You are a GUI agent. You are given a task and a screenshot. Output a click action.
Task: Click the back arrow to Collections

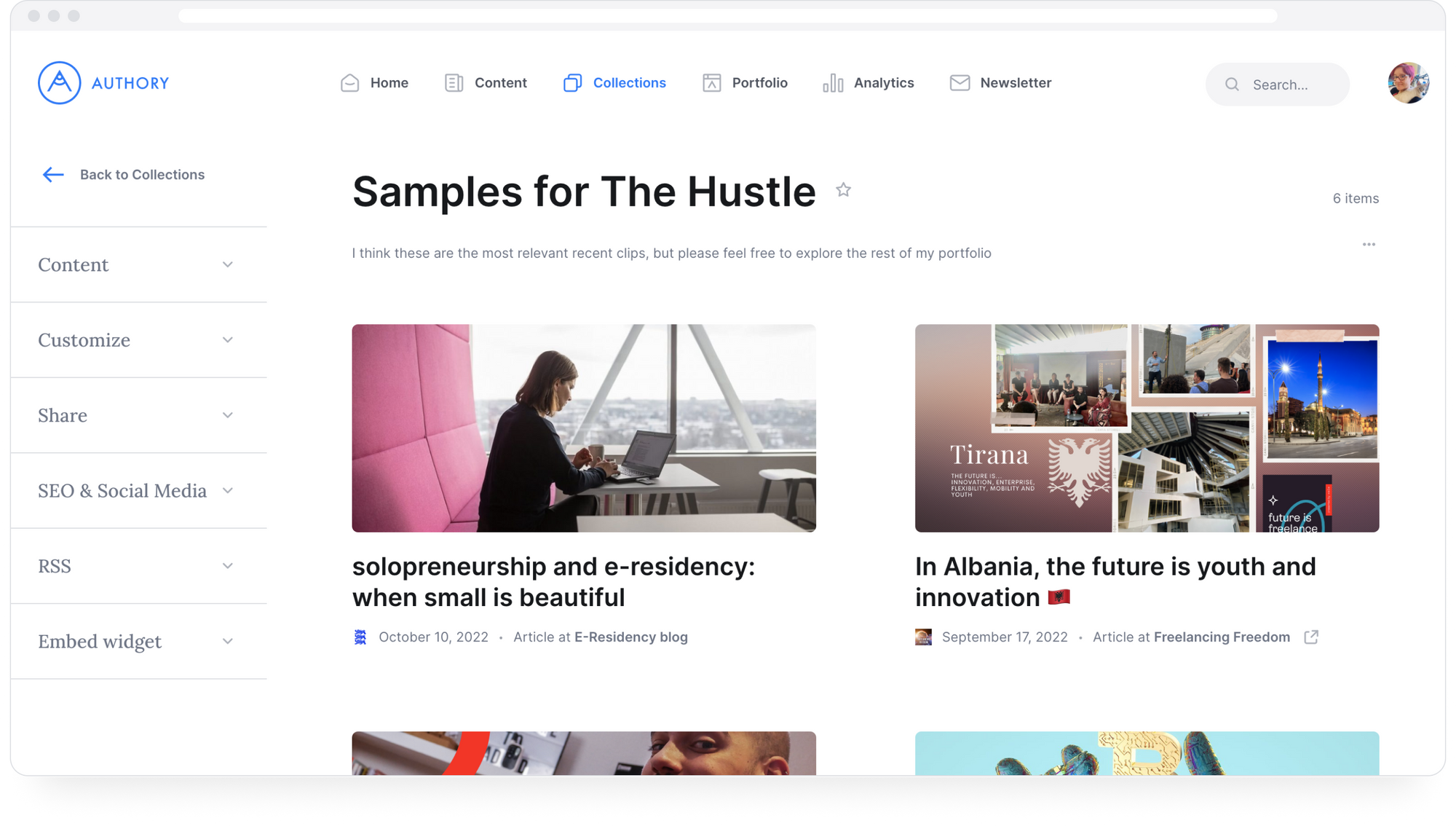pyautogui.click(x=53, y=175)
